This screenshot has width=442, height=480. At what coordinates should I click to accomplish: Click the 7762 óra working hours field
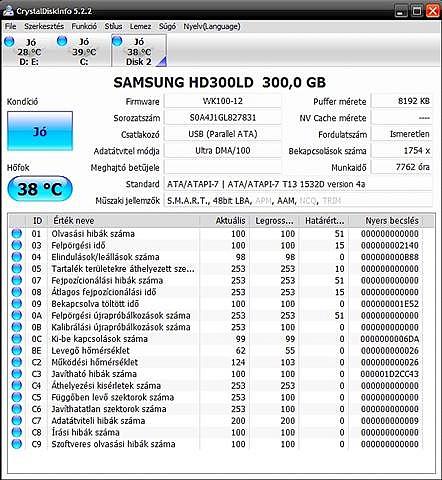pos(402,167)
